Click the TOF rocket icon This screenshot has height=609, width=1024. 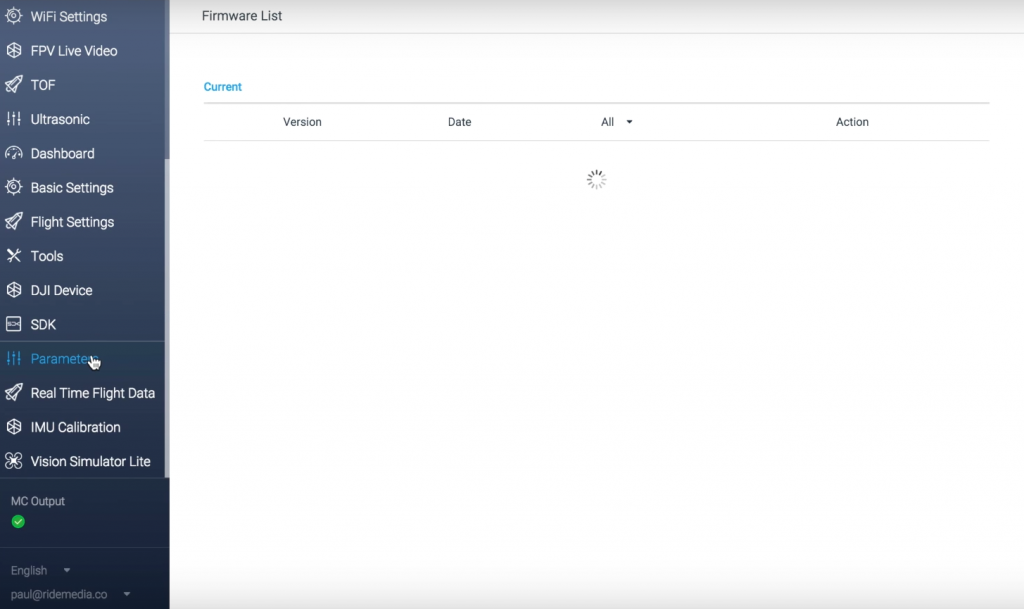14,85
